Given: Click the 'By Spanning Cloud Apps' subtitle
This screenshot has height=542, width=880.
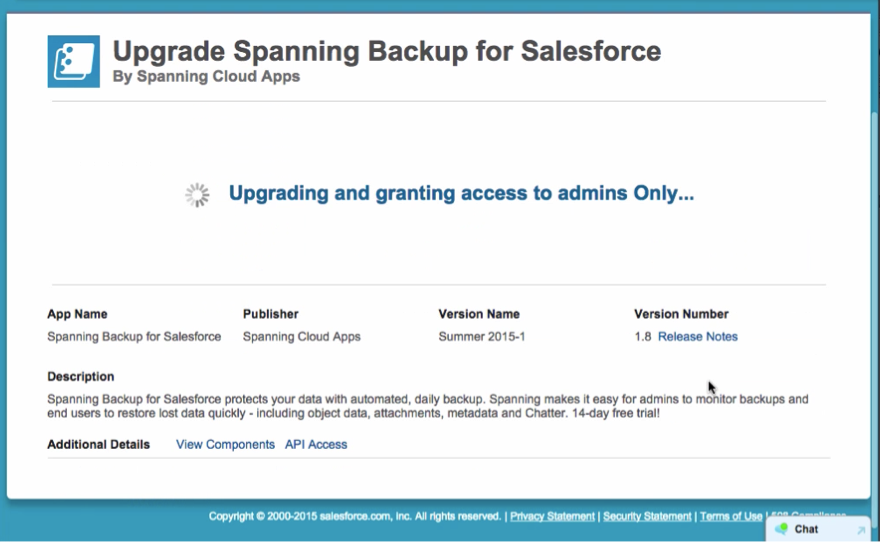Looking at the screenshot, I should [x=206, y=76].
